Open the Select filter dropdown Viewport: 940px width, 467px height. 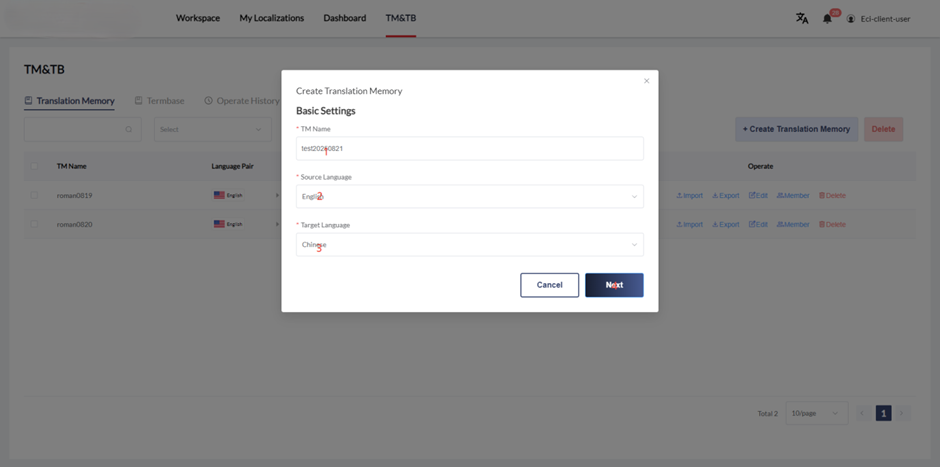coord(213,129)
